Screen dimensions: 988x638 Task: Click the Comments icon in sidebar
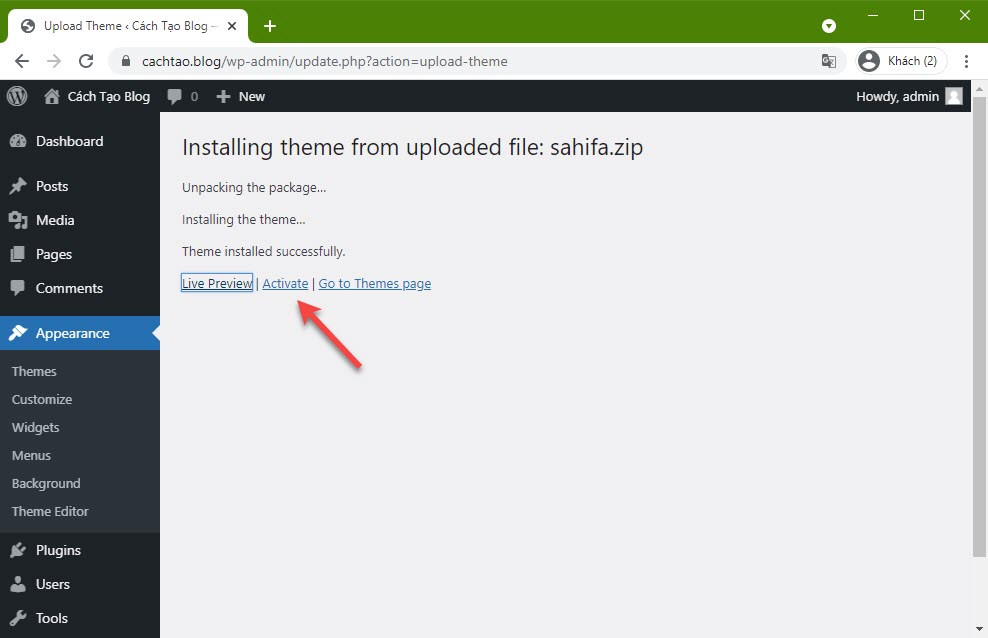point(18,288)
